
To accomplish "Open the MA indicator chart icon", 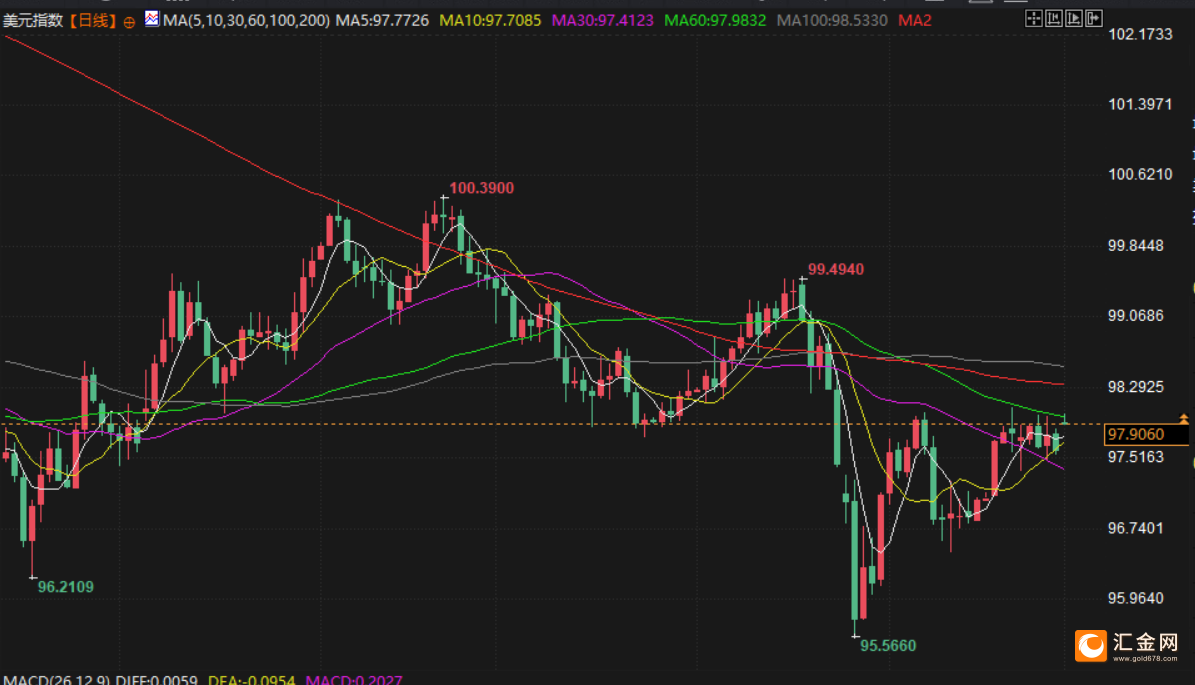I will (x=152, y=19).
